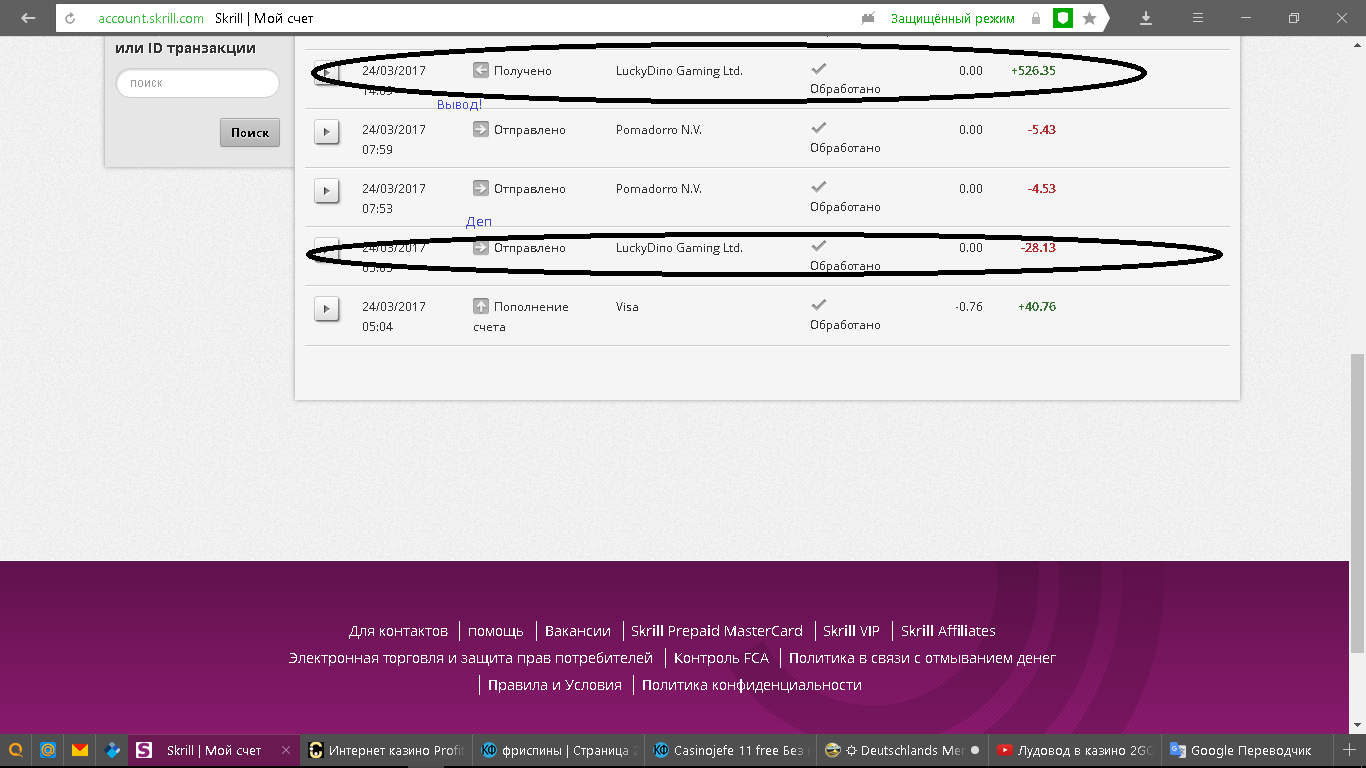The height and width of the screenshot is (768, 1366).
Task: Click the Защищённый режим label
Action: [952, 18]
